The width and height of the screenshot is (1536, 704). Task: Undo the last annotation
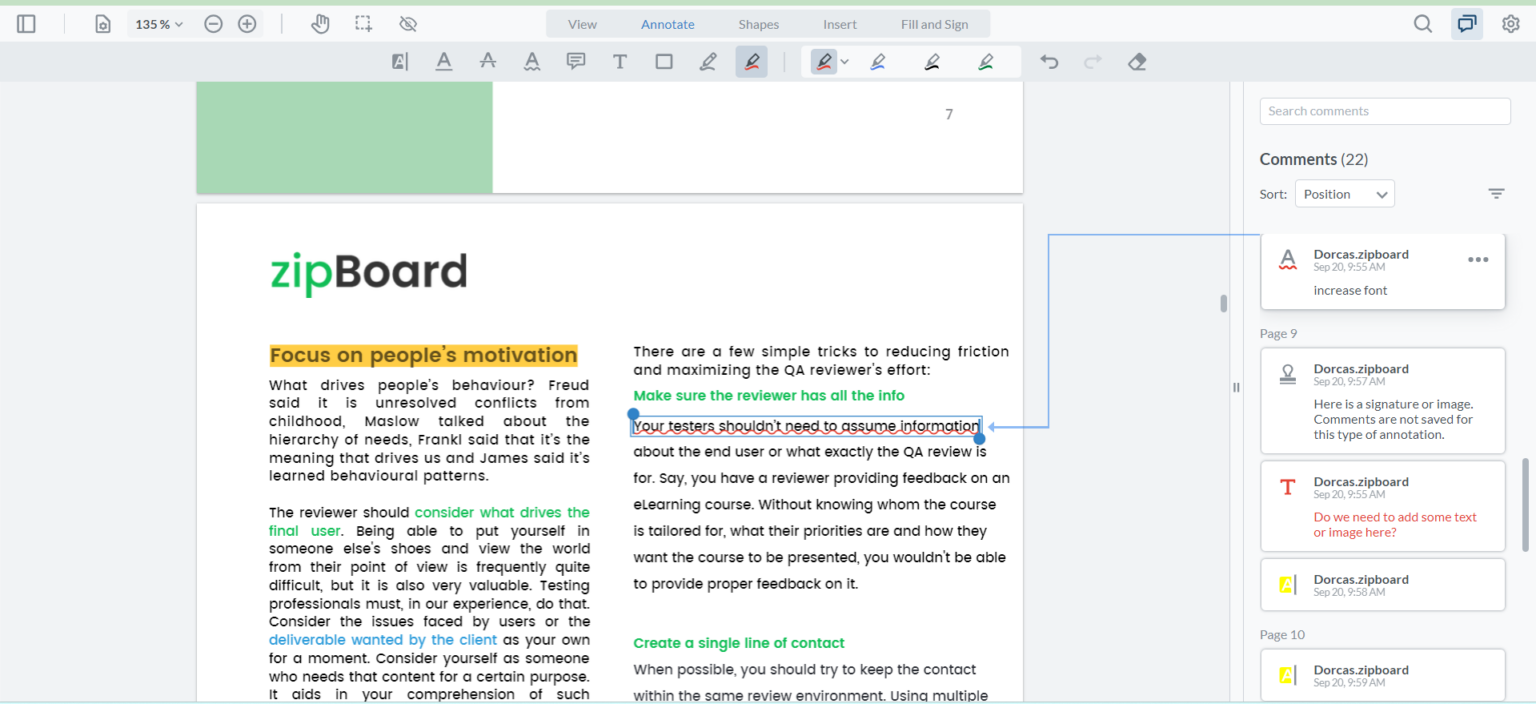coord(1048,61)
